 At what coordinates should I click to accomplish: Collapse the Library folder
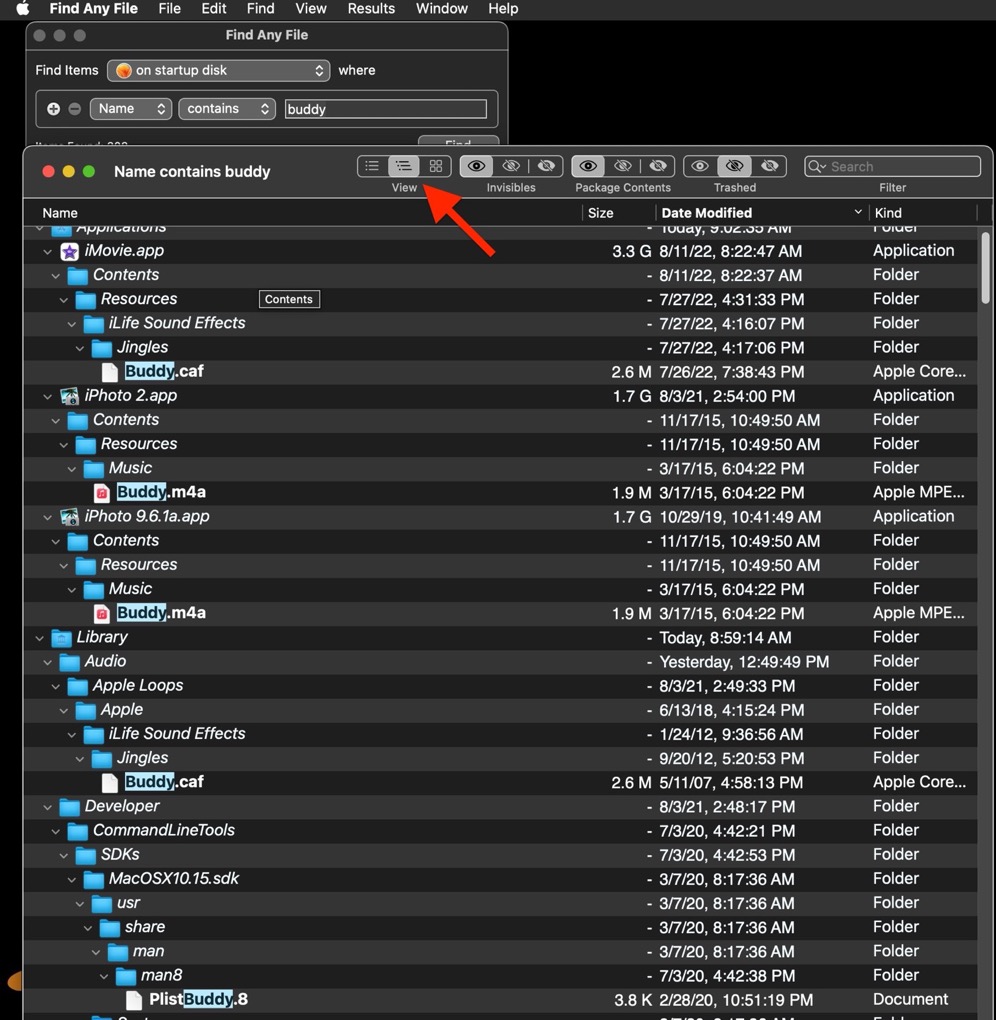40,638
